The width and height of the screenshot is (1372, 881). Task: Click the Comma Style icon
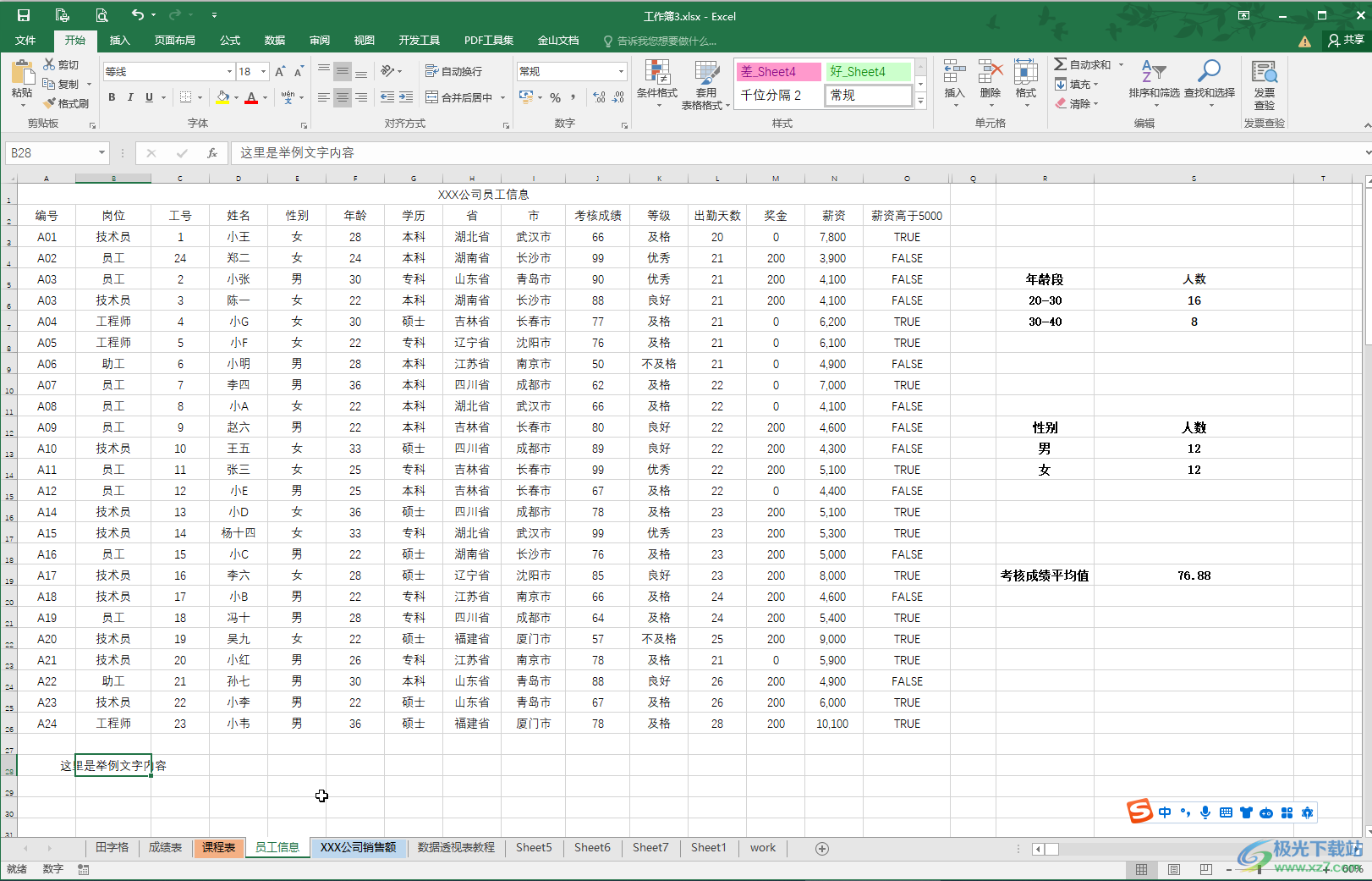click(573, 97)
